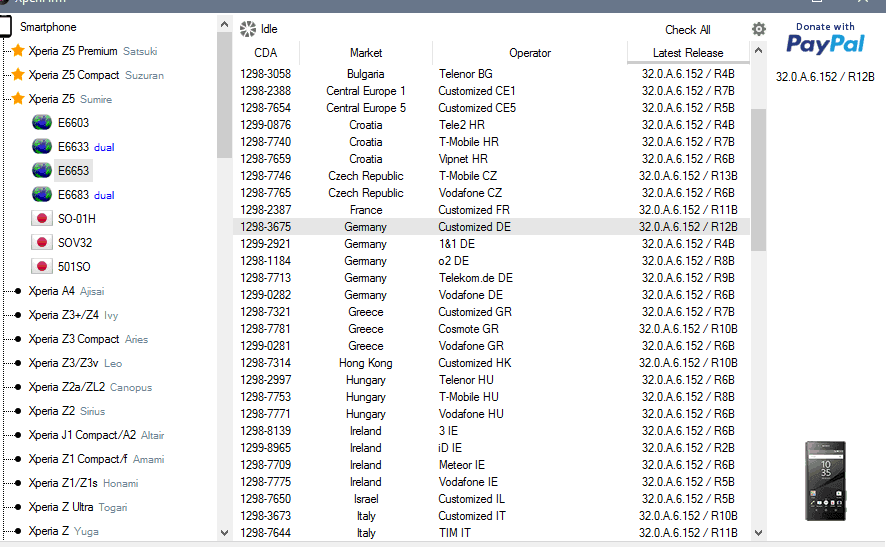Select the SOV32 model entry

(x=75, y=242)
